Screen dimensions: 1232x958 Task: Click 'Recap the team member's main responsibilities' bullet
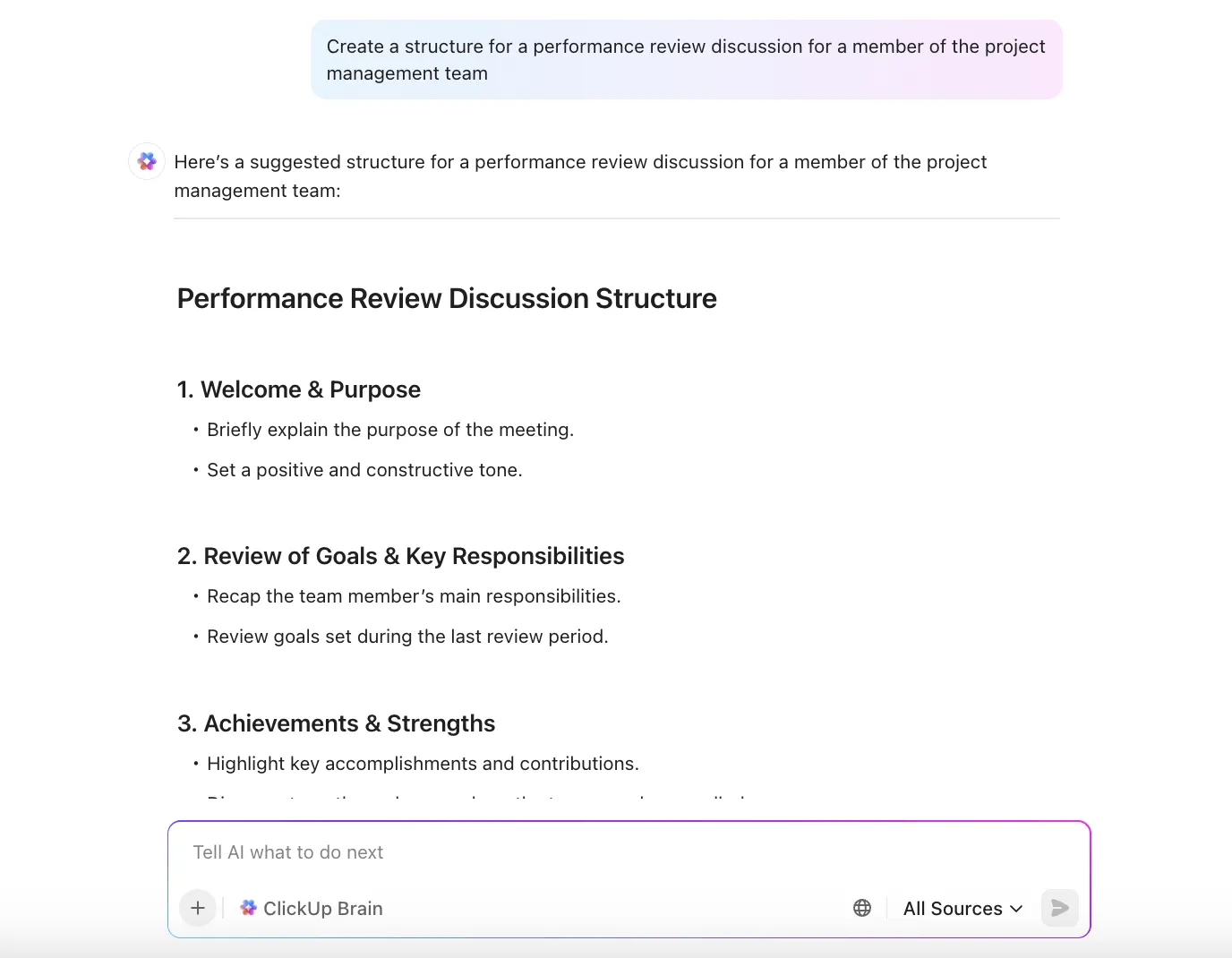(x=414, y=596)
